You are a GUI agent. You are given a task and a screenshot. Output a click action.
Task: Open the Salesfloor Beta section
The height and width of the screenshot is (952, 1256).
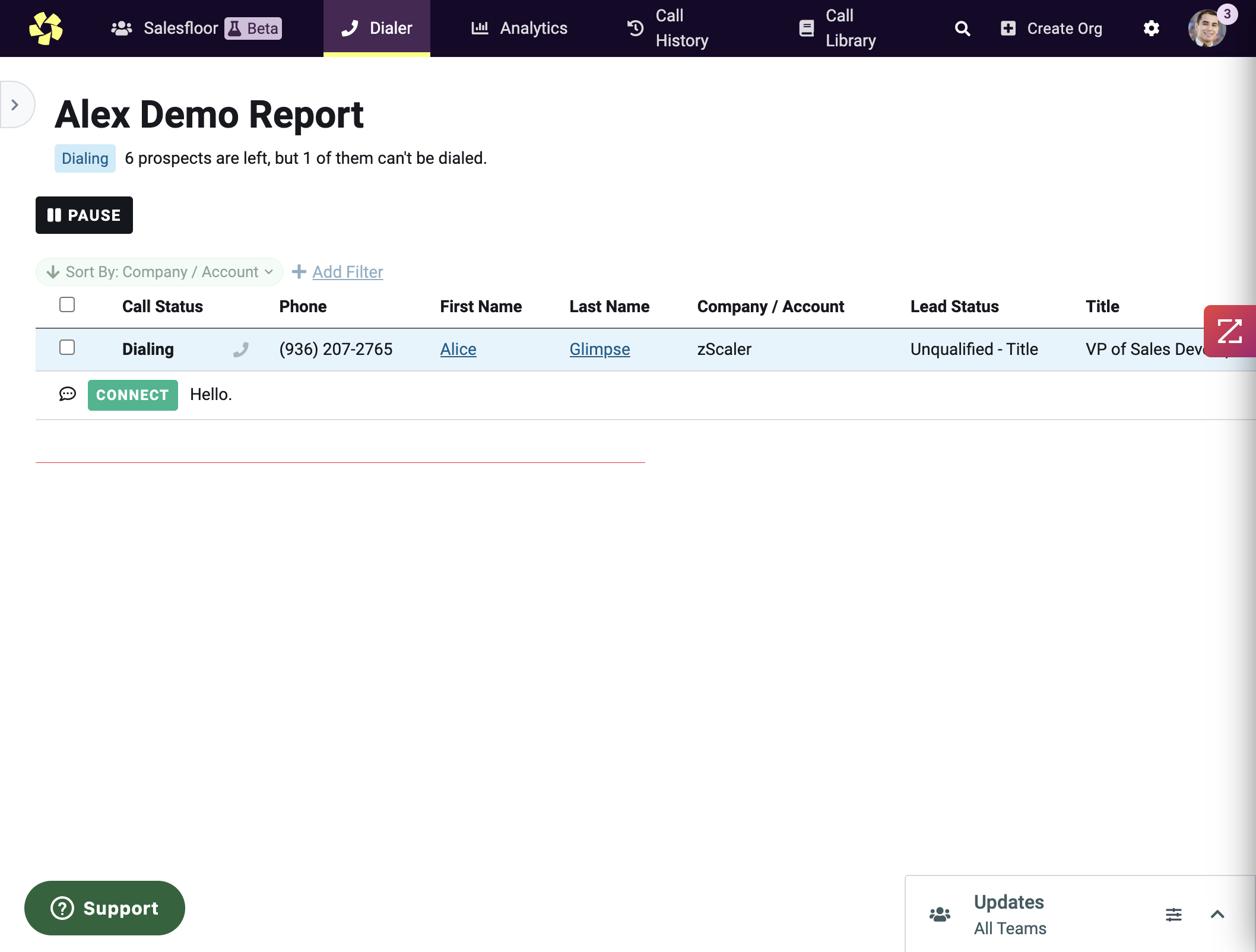pos(196,28)
